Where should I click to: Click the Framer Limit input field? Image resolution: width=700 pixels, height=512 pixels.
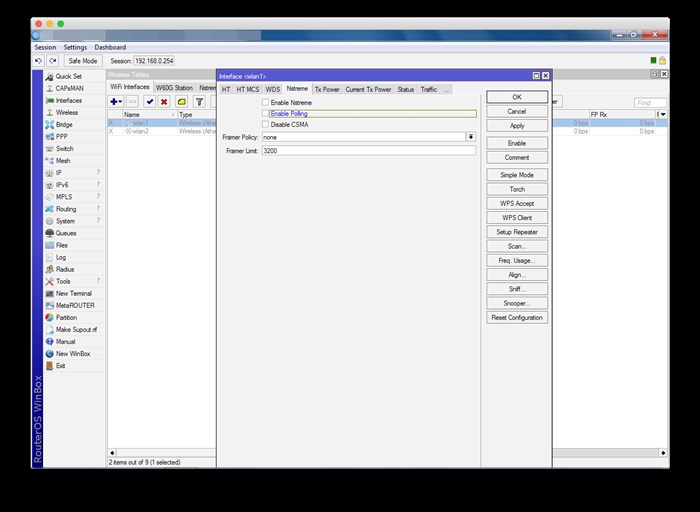[369, 151]
